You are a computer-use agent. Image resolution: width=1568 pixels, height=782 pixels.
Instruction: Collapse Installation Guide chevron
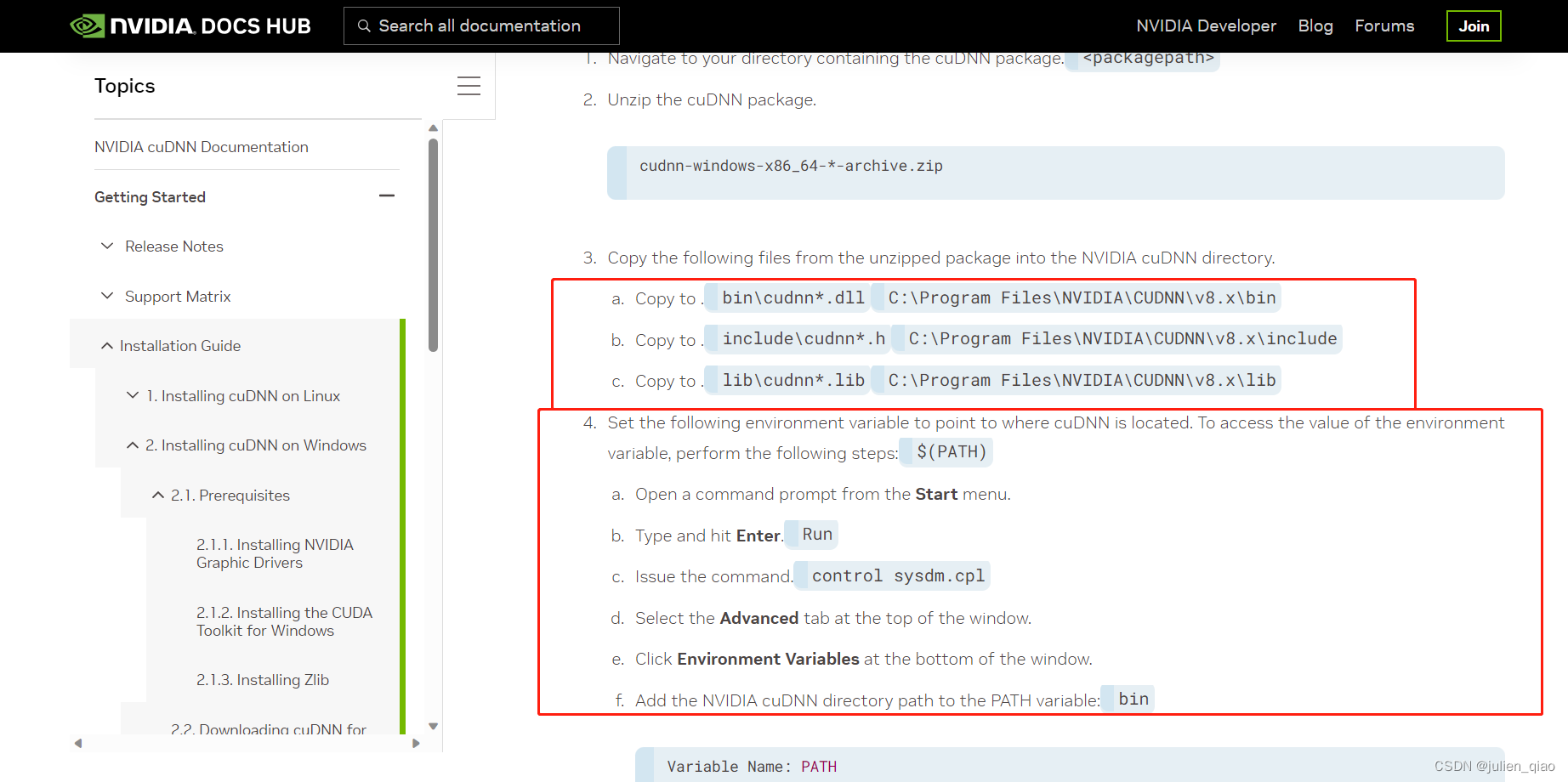pyautogui.click(x=107, y=345)
